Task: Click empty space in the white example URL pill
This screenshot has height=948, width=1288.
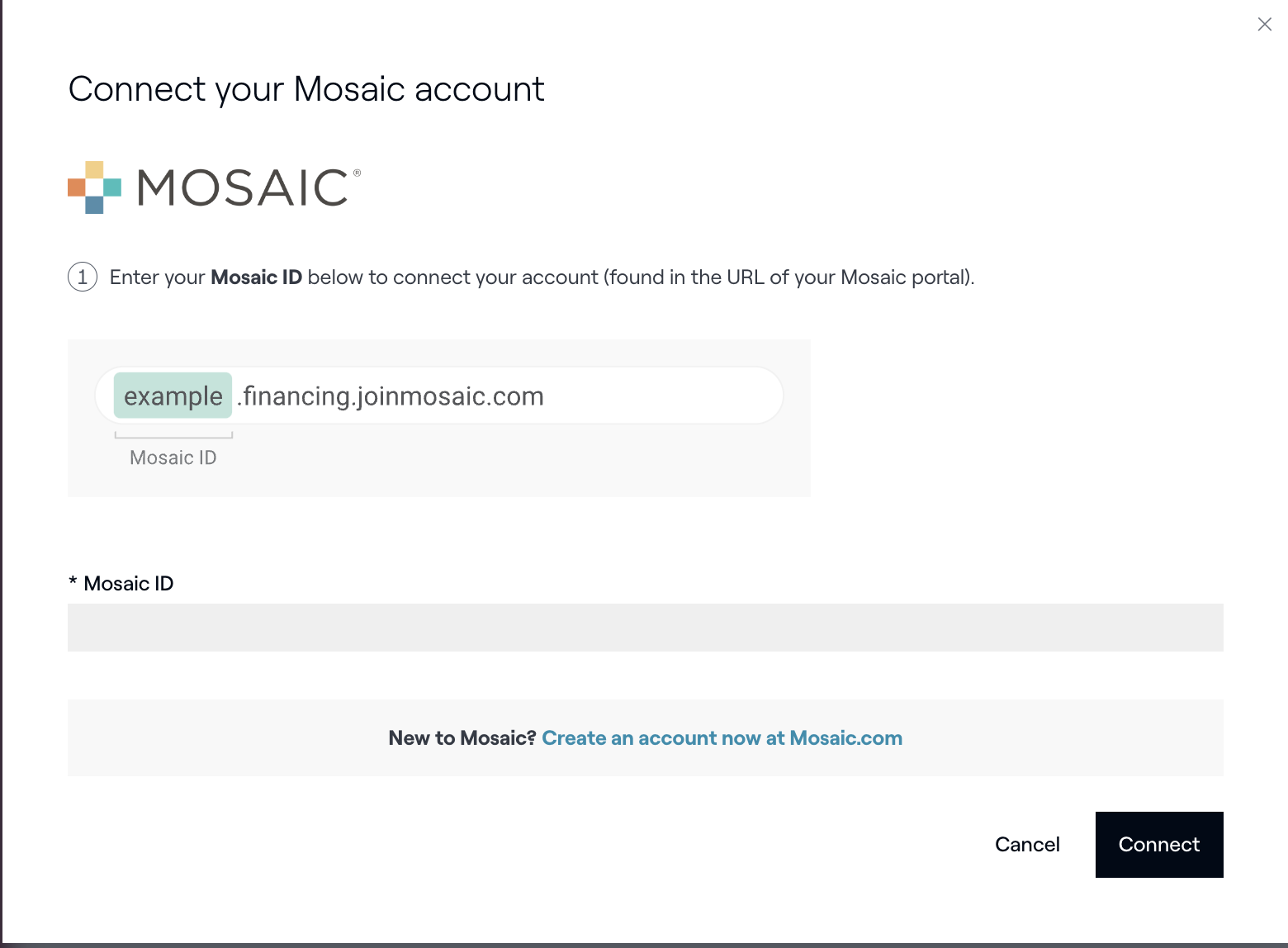Action: [661, 396]
